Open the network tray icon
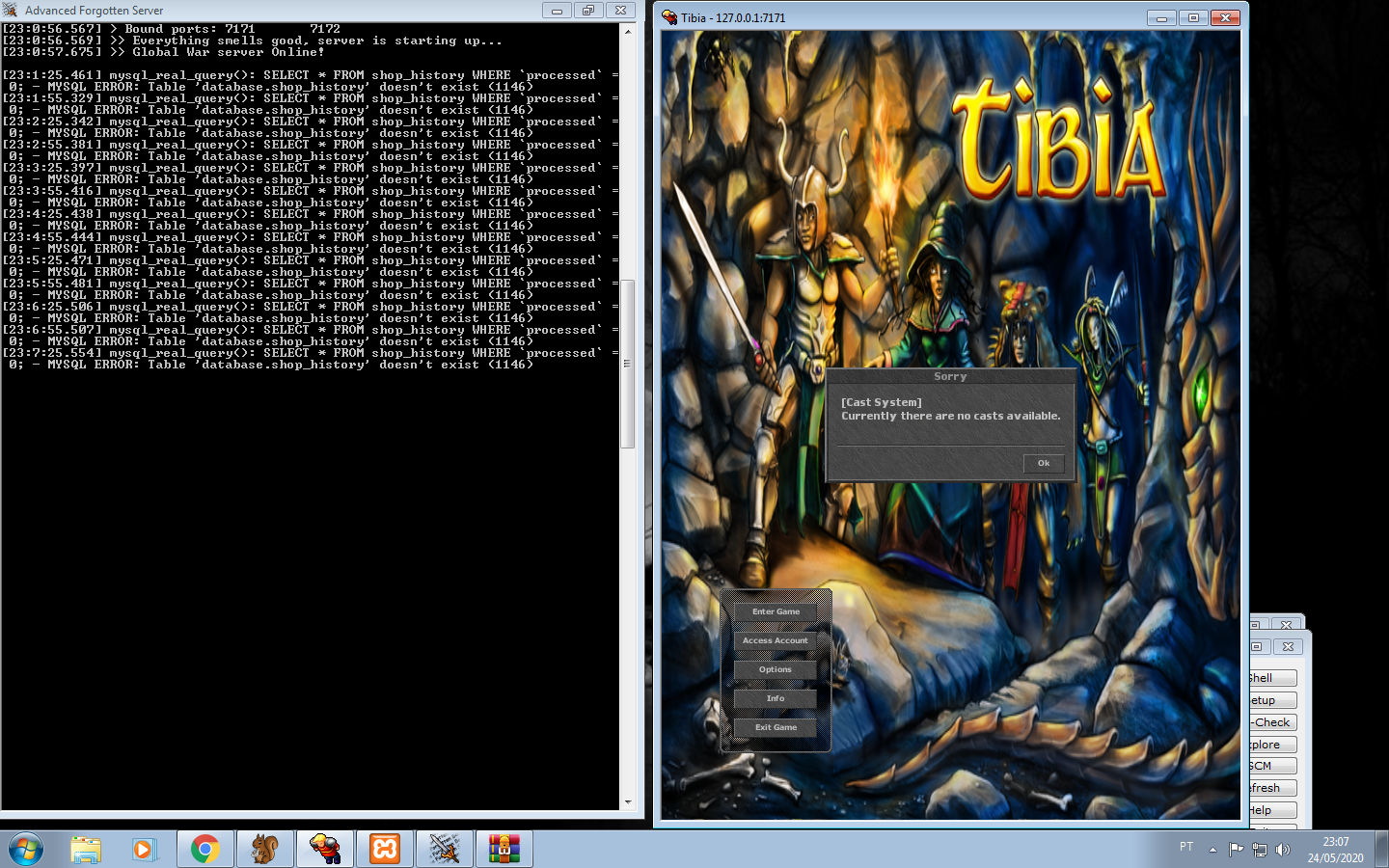The image size is (1389, 868). click(x=1259, y=850)
